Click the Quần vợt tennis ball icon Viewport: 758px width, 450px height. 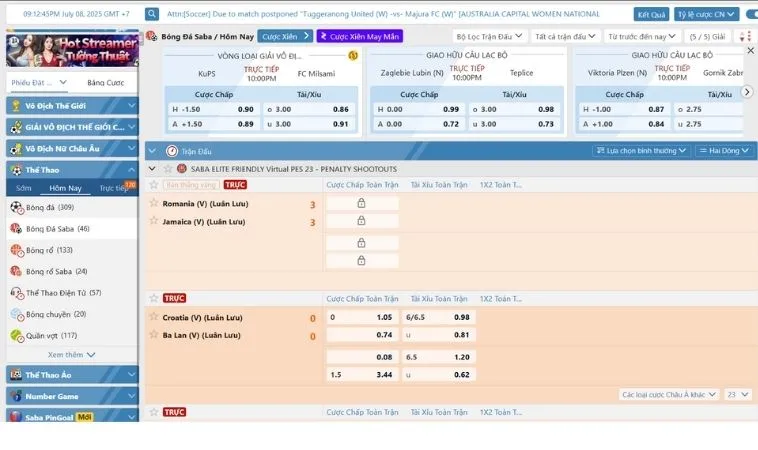(16, 335)
